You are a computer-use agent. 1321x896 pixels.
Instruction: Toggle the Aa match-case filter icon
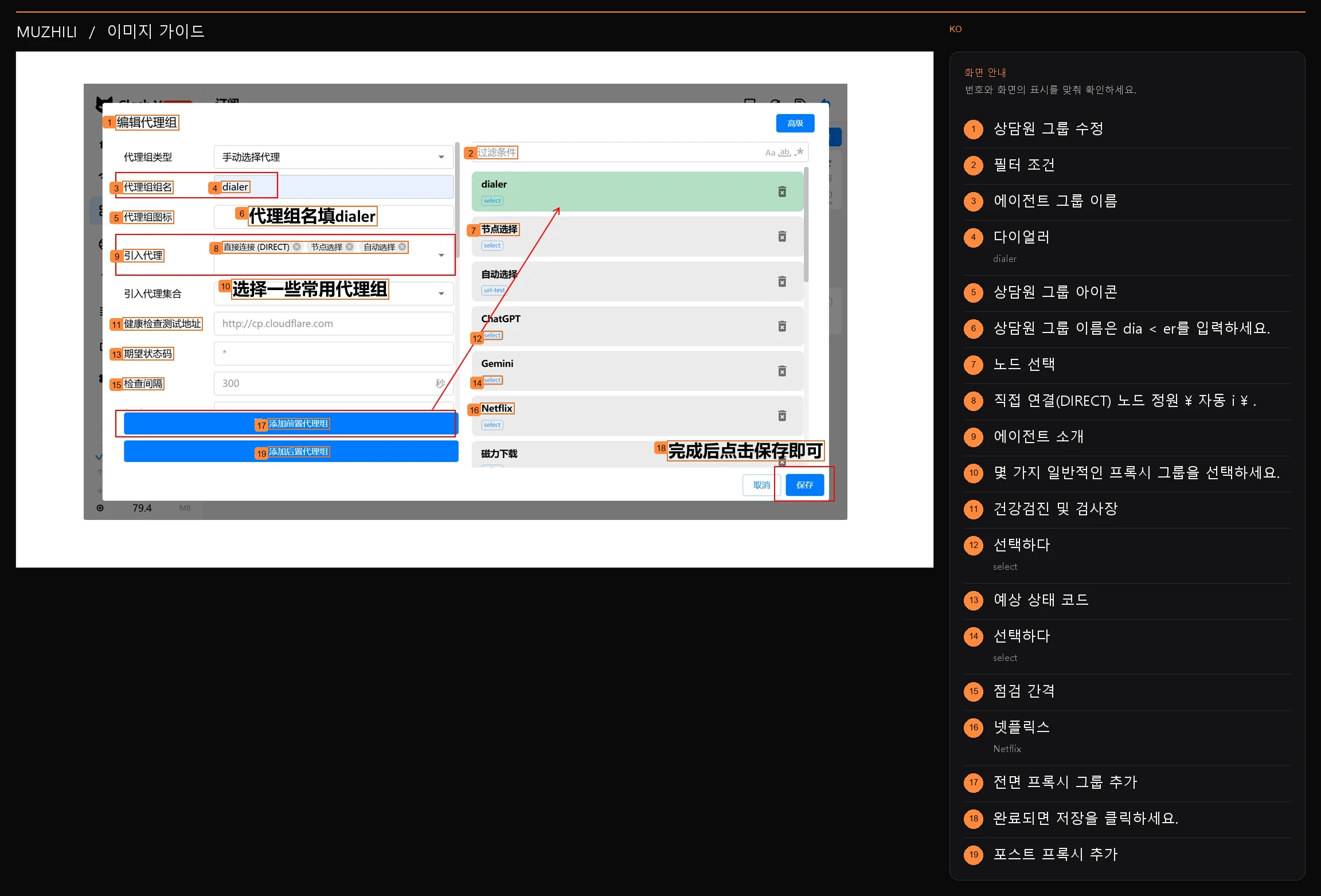point(770,152)
